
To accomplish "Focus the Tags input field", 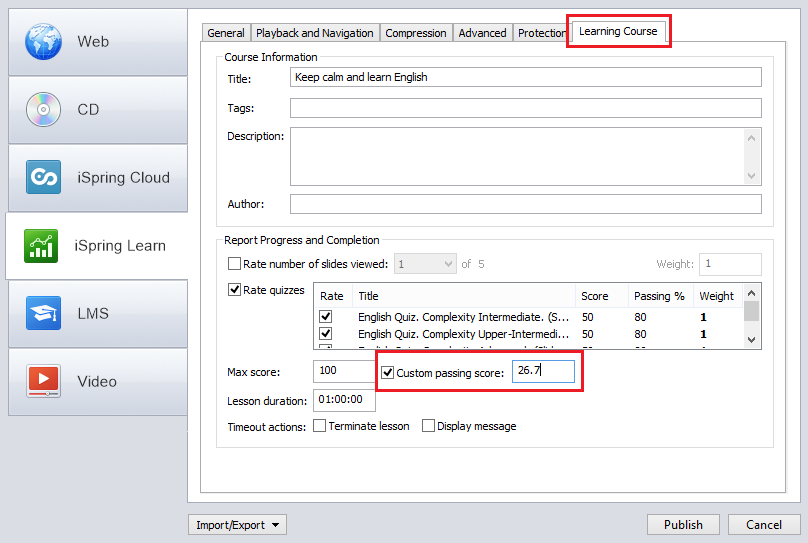I will click(x=526, y=108).
